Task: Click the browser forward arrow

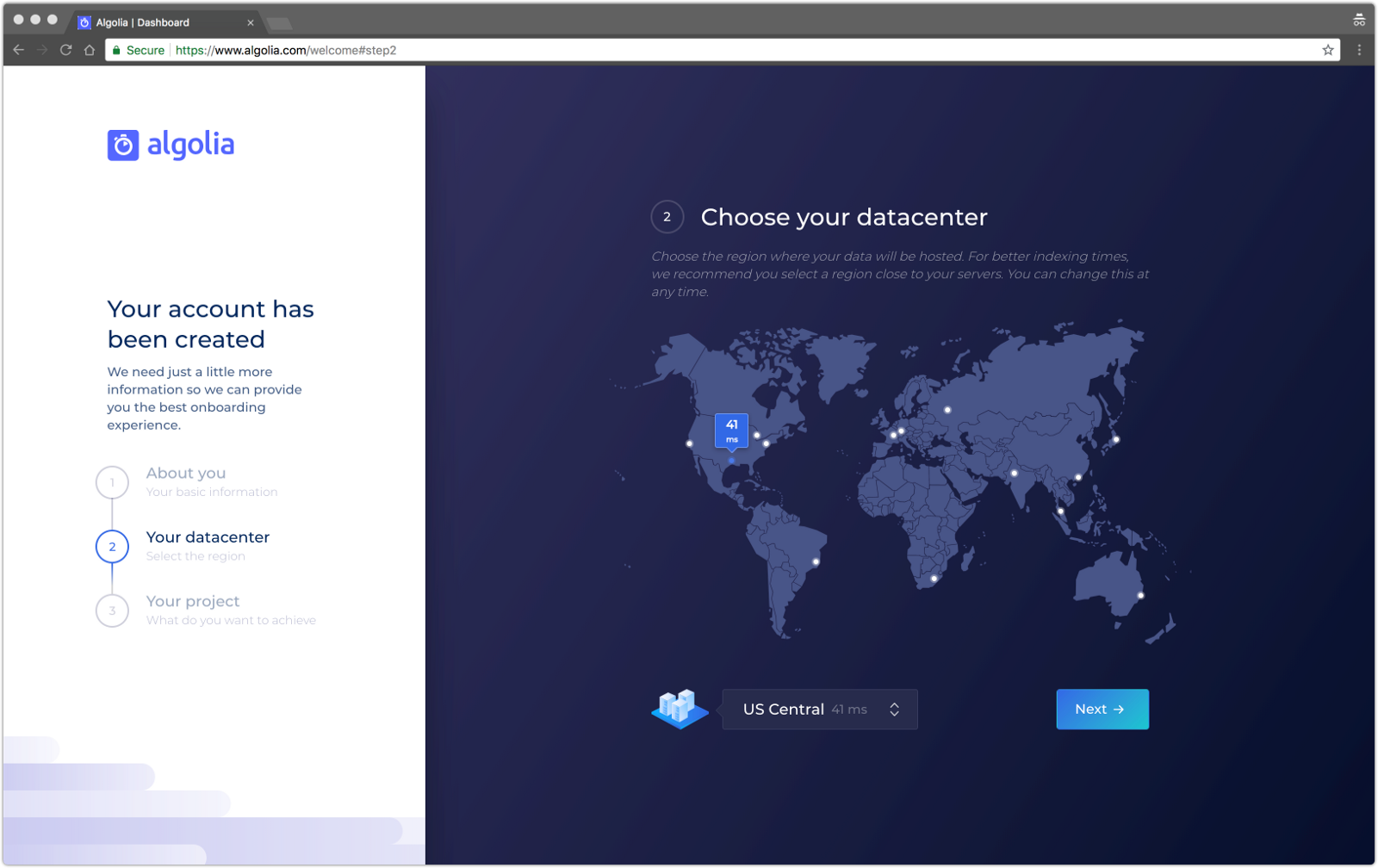Action: [x=42, y=50]
